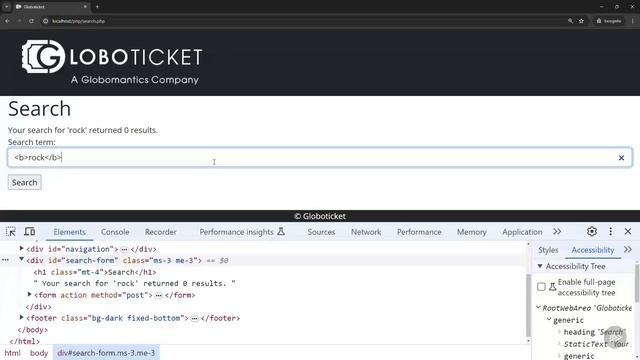Open the row actions dots beside search-form div
The height and width of the screenshot is (360, 640).
(x=5, y=260)
